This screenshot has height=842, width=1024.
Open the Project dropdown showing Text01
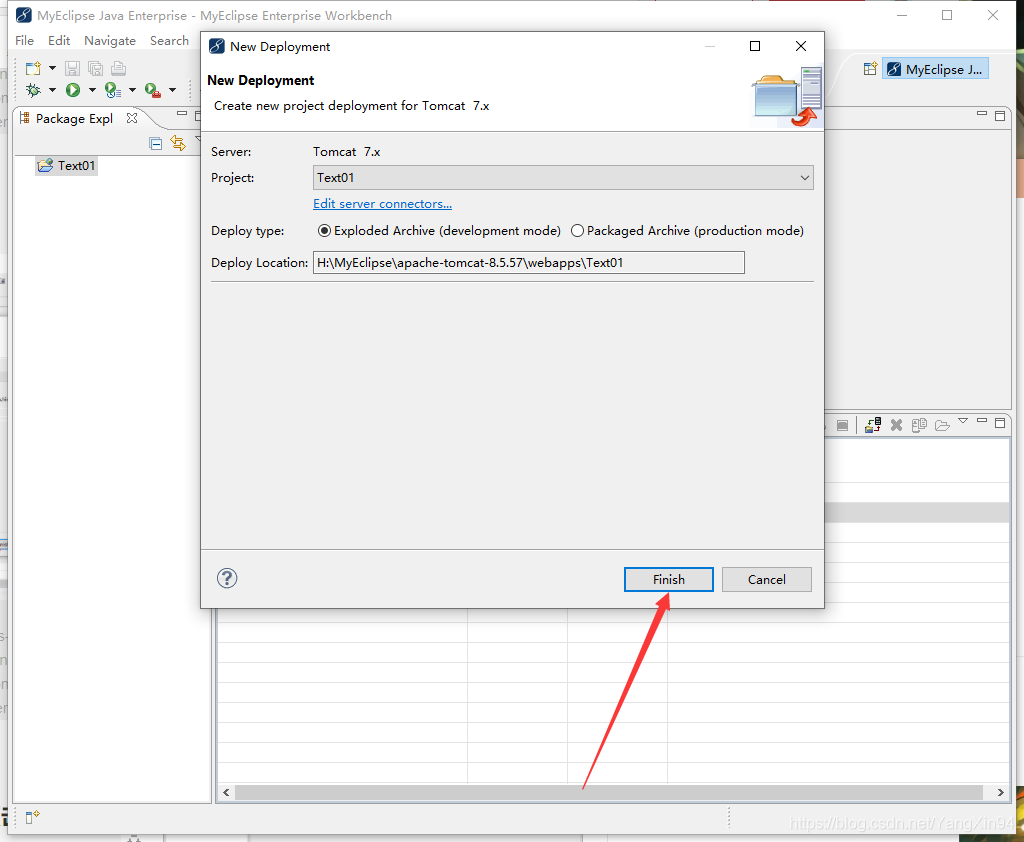[x=563, y=178]
